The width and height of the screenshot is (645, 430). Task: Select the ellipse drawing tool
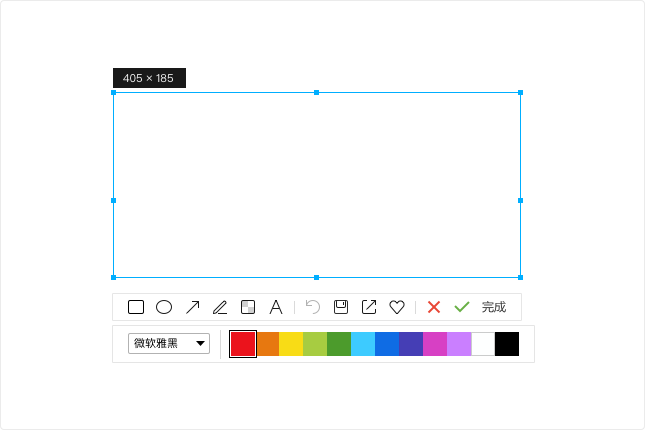tap(164, 307)
